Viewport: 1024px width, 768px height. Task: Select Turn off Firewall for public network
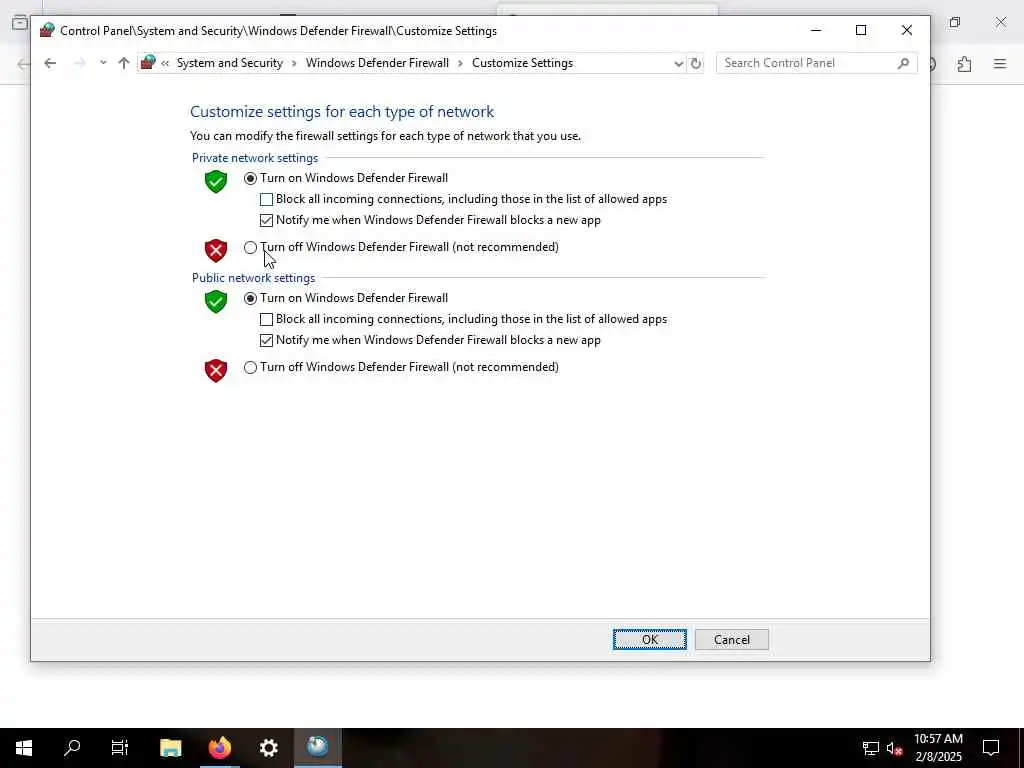pos(250,368)
